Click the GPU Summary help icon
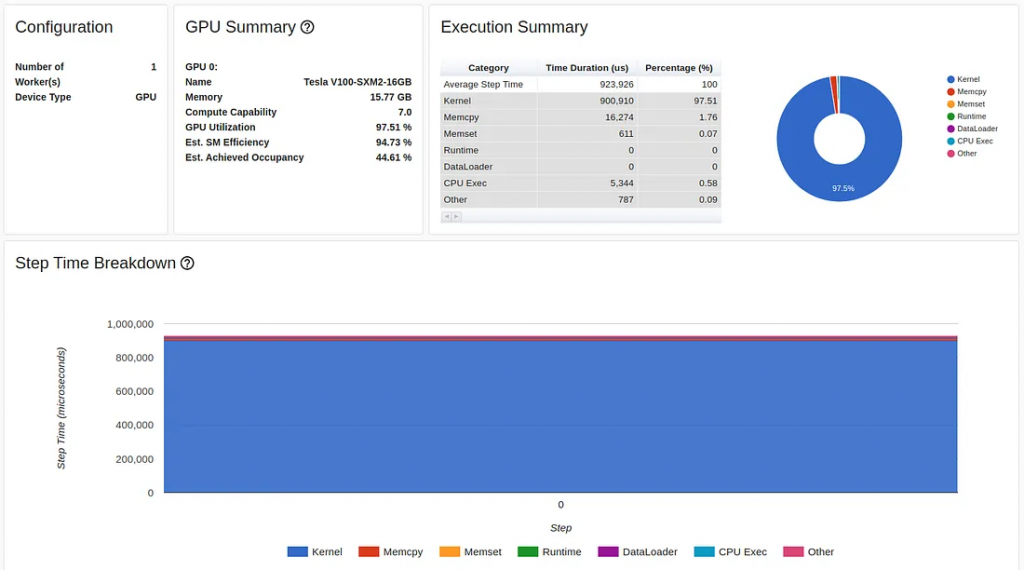This screenshot has width=1024, height=570. [x=308, y=28]
